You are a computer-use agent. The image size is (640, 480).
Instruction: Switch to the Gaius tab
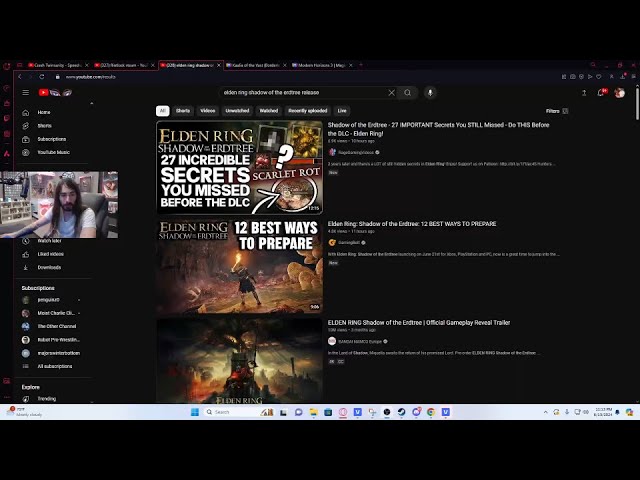[256, 65]
